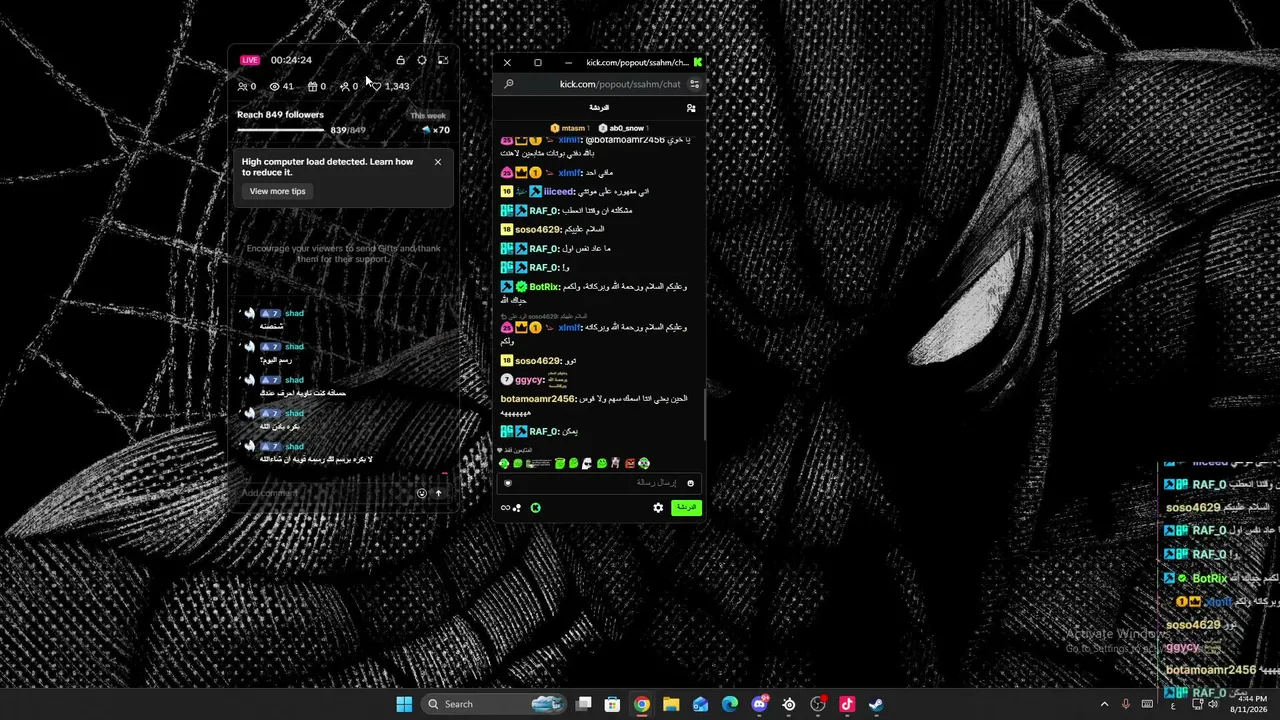
Task: Open emoji picker in Kick chat input
Action: pos(690,483)
